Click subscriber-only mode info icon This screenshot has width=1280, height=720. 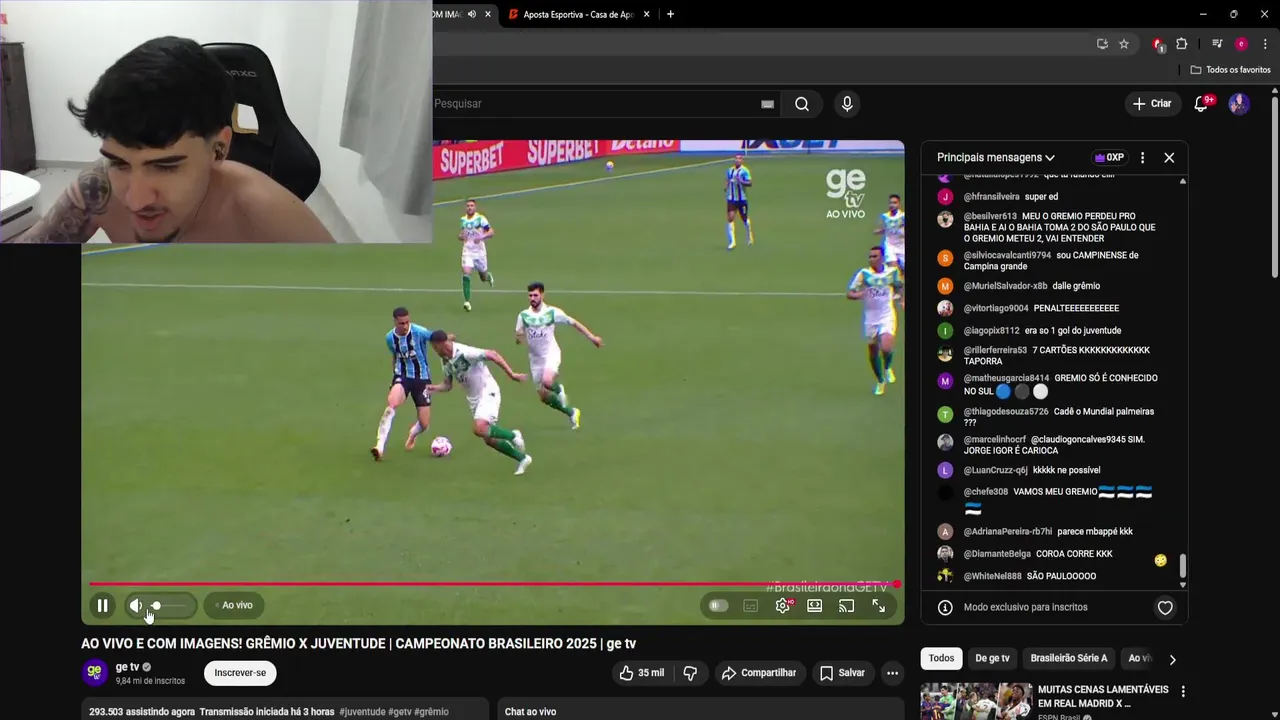click(945, 607)
